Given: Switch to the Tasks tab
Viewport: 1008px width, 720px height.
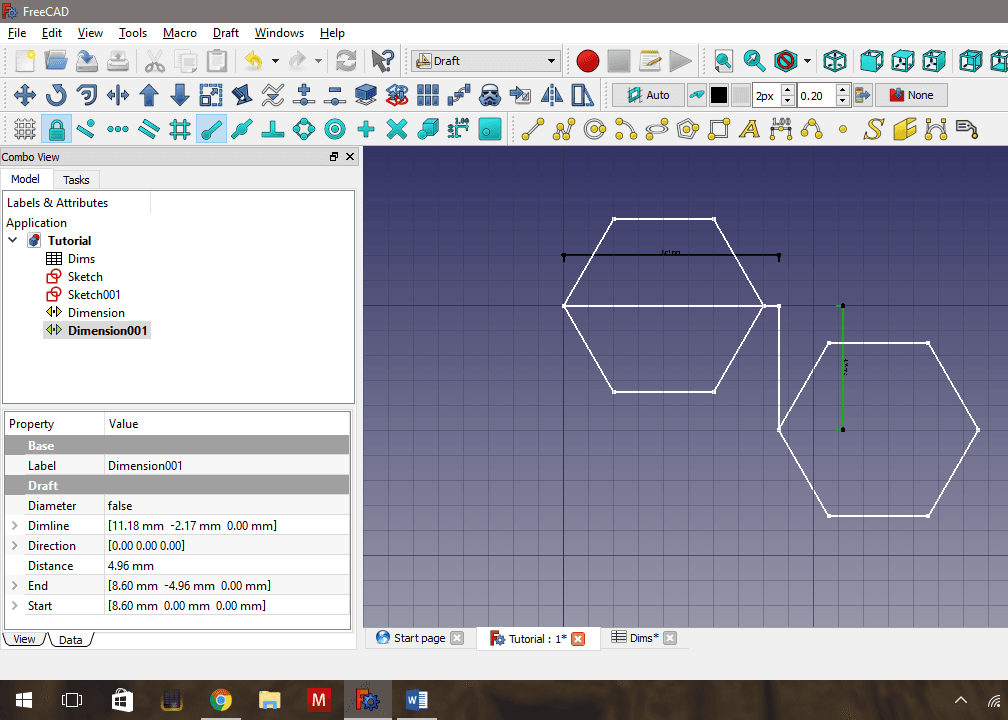Looking at the screenshot, I should click(x=76, y=179).
